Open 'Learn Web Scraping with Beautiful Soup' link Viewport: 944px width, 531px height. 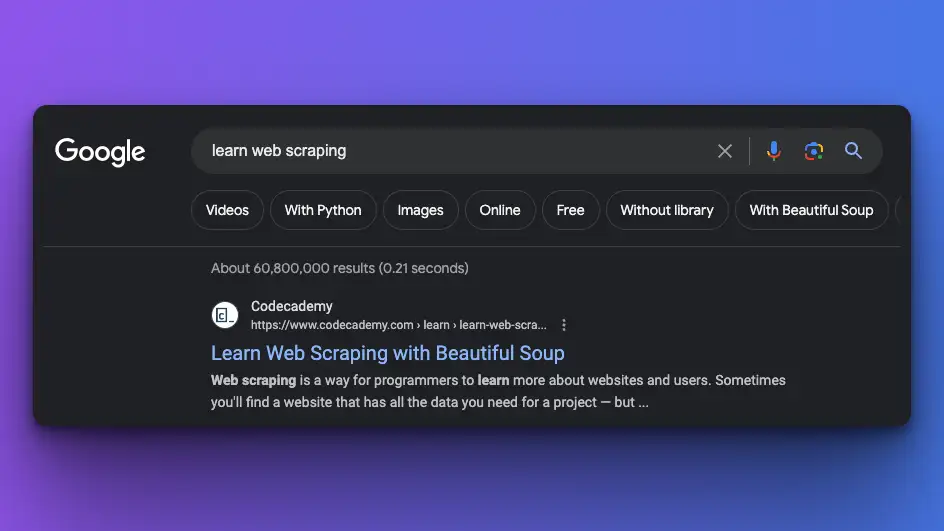tap(388, 353)
